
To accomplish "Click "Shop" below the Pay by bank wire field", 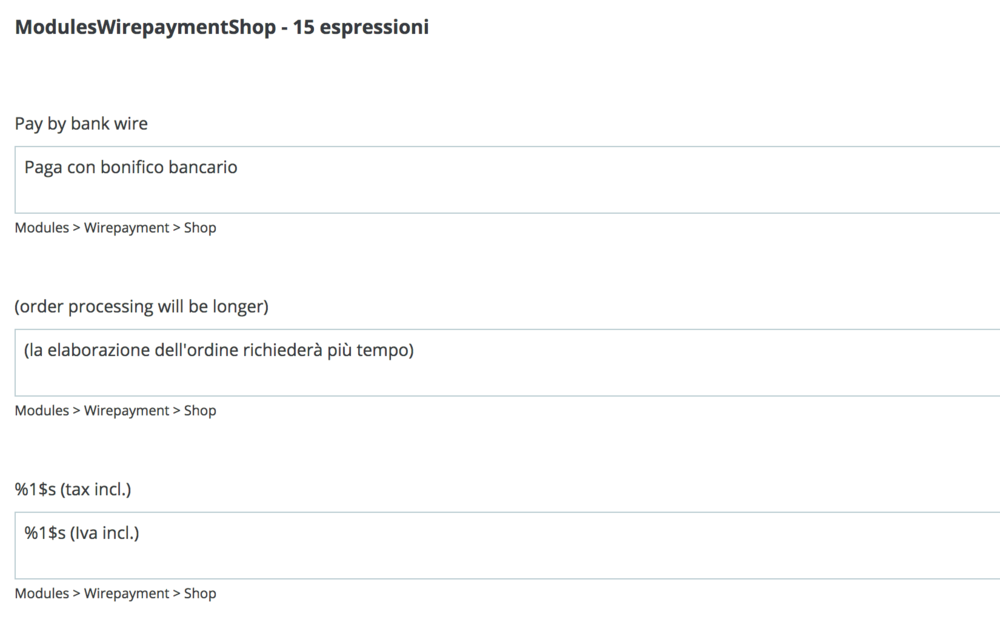I will click(x=200, y=227).
